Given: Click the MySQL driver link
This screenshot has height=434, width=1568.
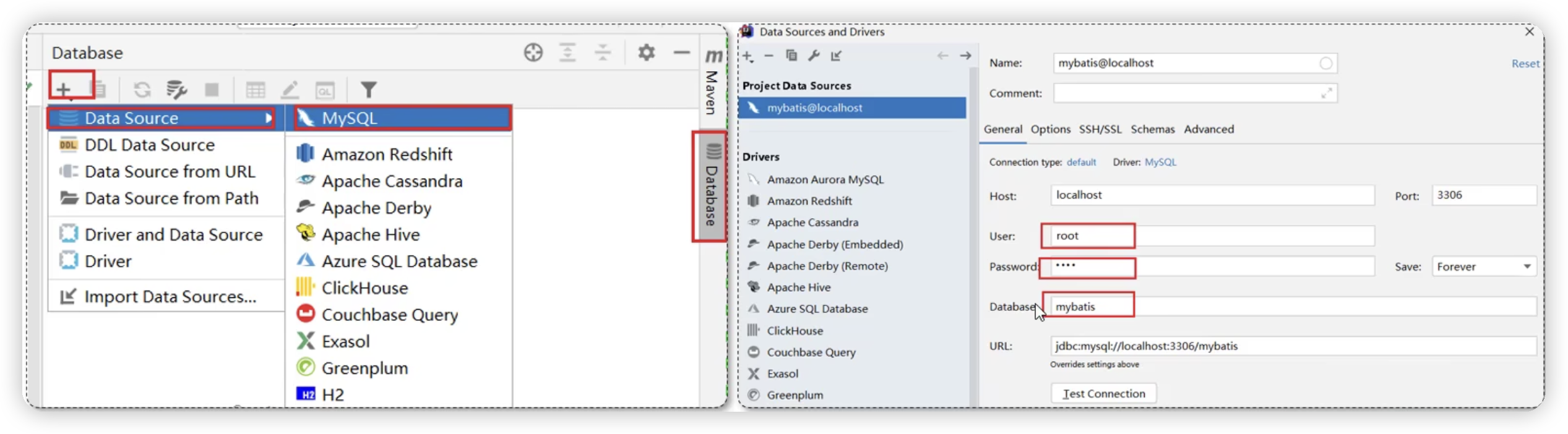Looking at the screenshot, I should coord(1160,162).
